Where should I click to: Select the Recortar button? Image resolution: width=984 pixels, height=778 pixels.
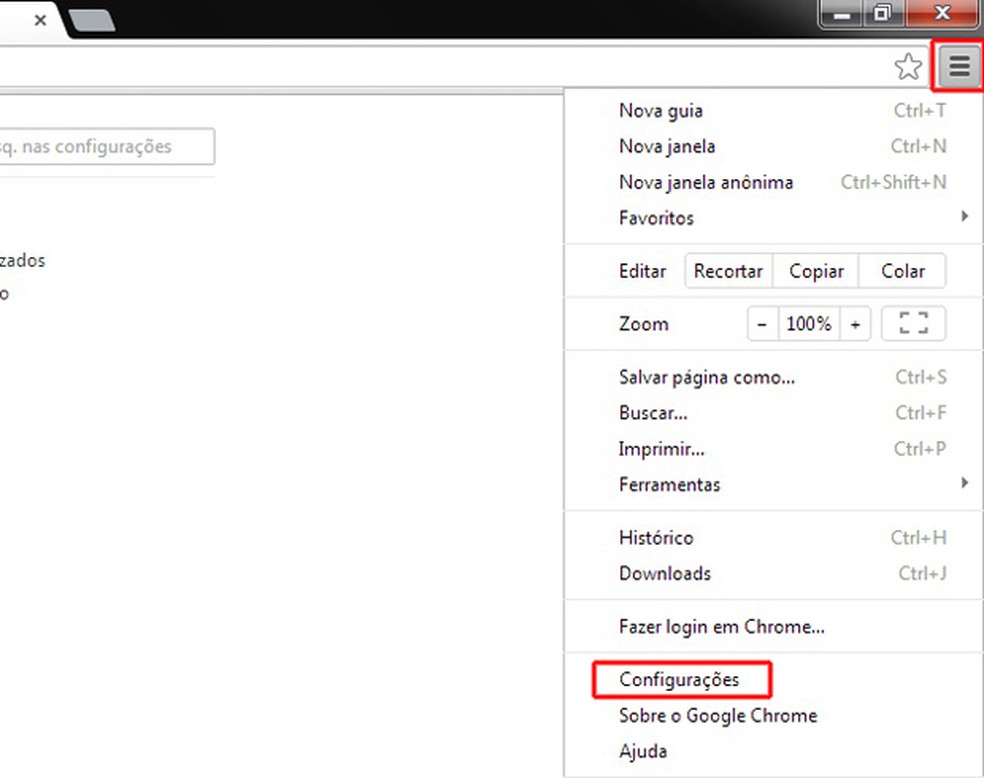tap(728, 270)
